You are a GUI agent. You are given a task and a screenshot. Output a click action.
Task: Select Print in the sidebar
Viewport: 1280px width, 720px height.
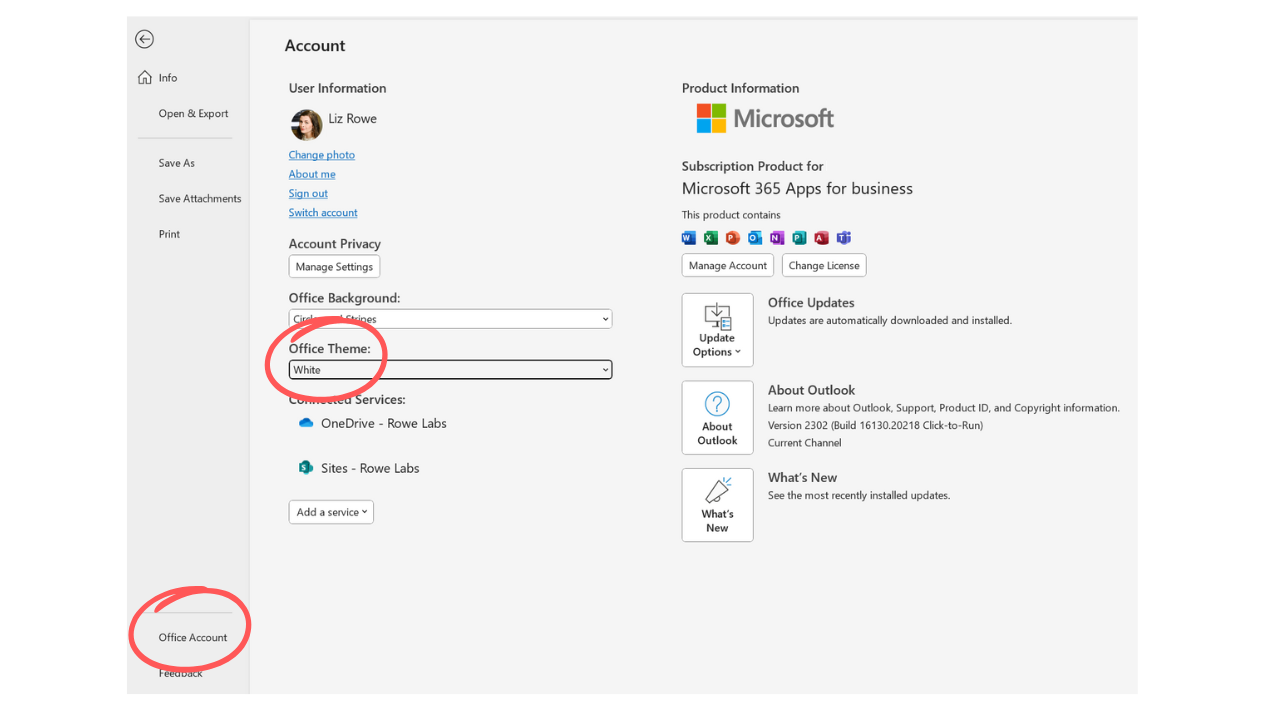click(169, 234)
